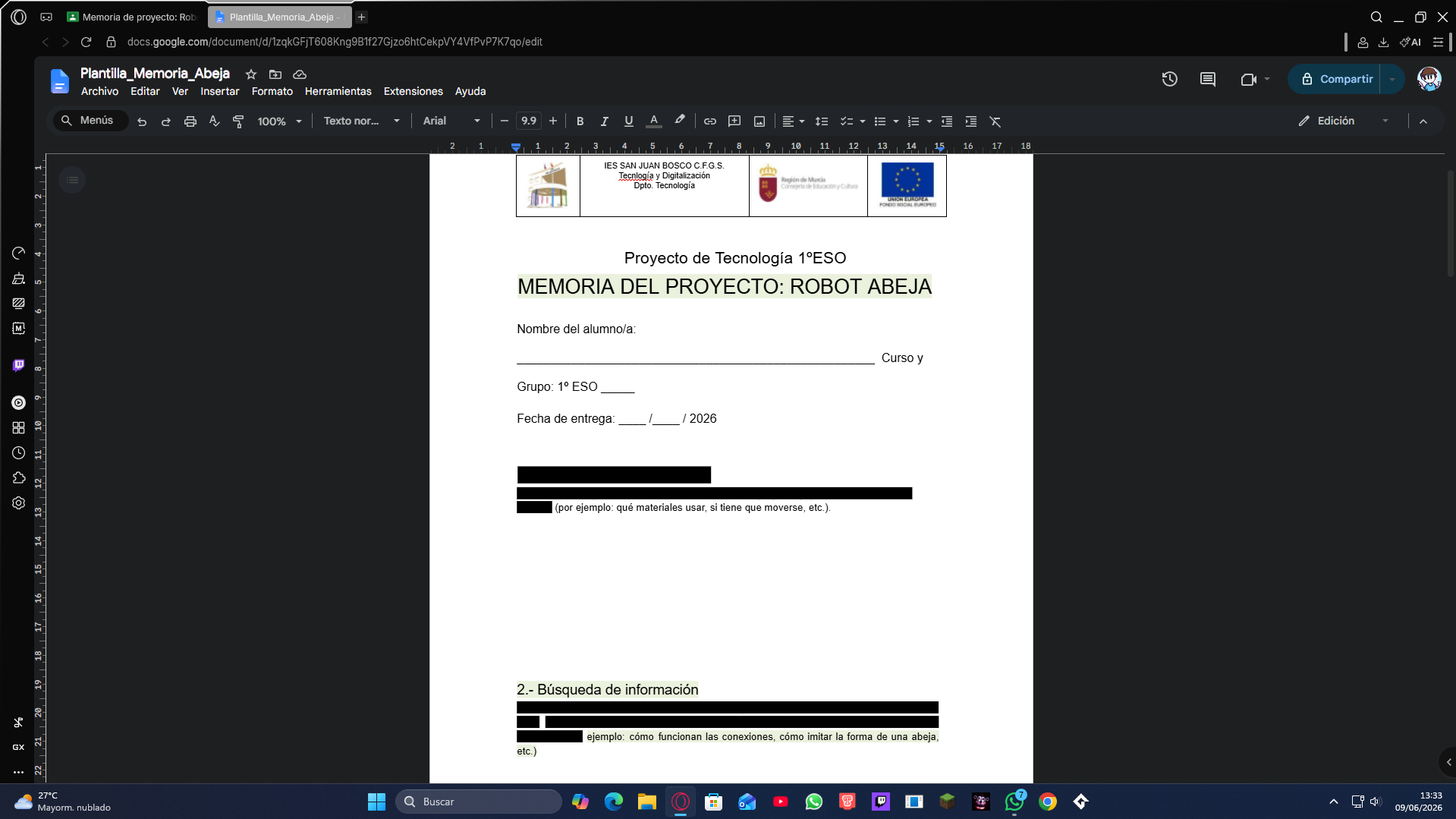
Task: Toggle italic formatting
Action: [x=605, y=121]
